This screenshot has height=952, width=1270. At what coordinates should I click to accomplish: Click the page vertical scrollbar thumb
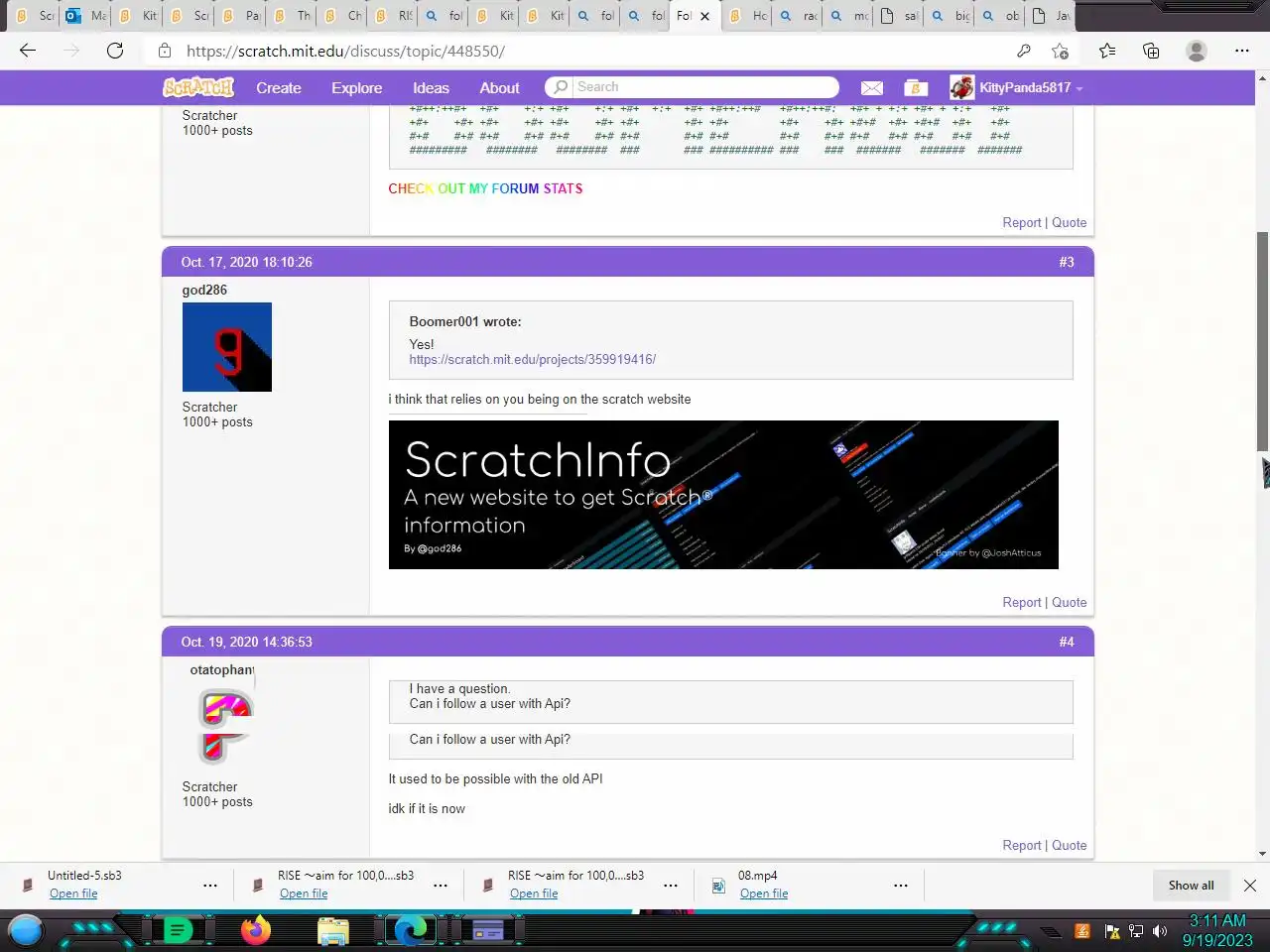pos(1262,340)
